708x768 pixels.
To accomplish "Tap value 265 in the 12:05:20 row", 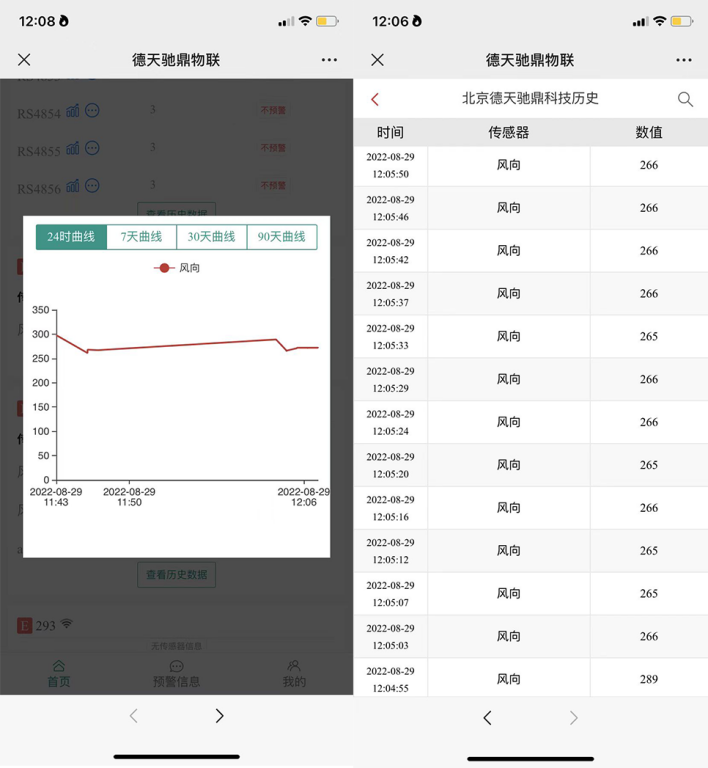I will (649, 465).
